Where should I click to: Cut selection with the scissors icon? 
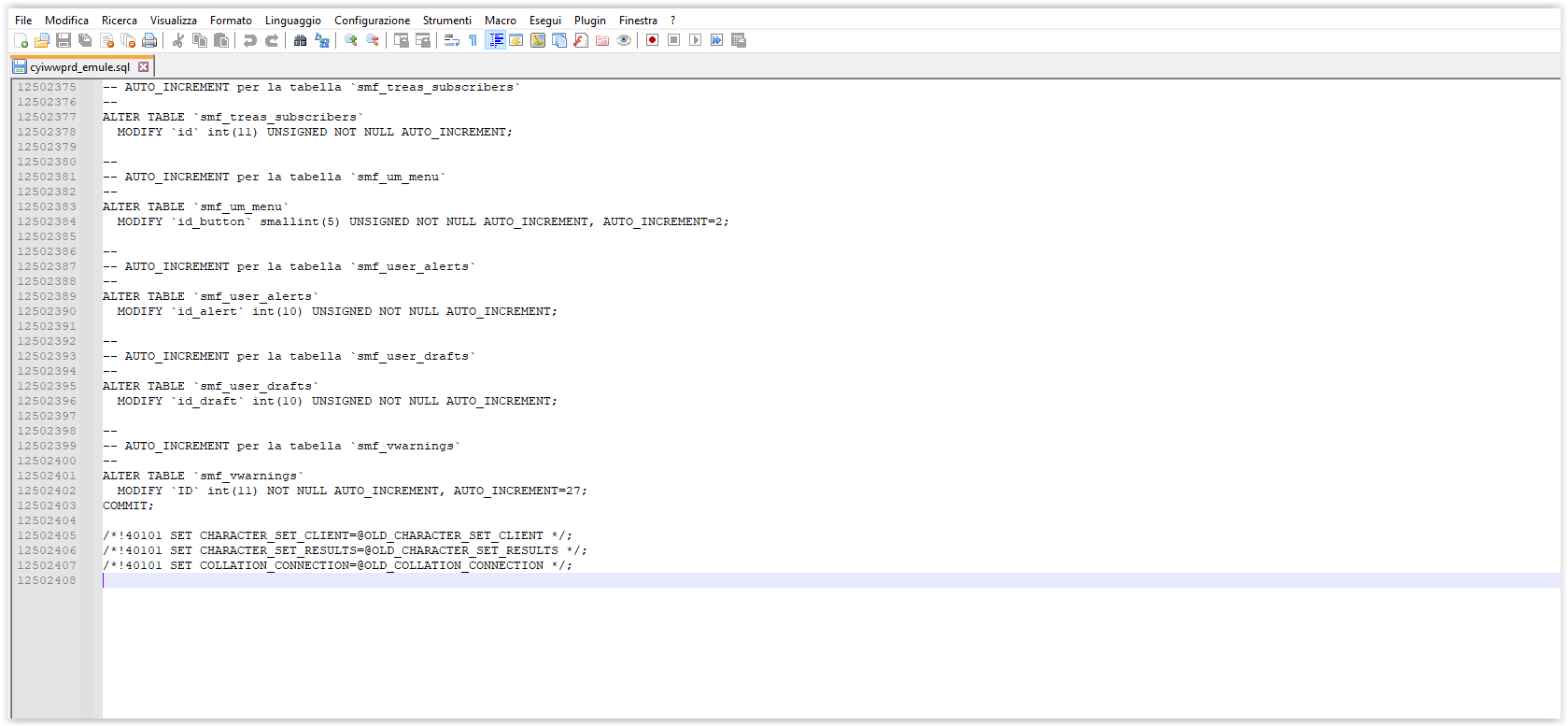[177, 40]
